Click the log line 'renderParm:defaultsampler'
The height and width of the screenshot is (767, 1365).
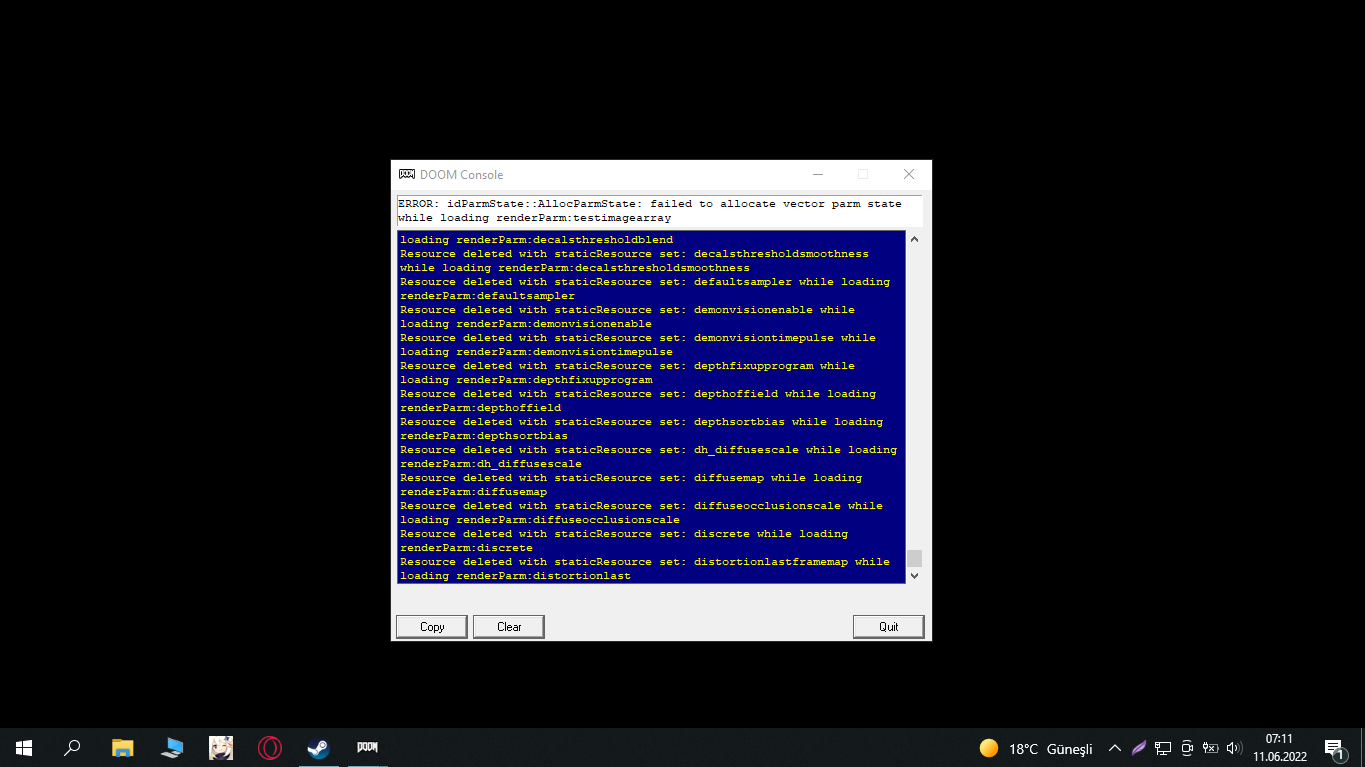coord(488,296)
